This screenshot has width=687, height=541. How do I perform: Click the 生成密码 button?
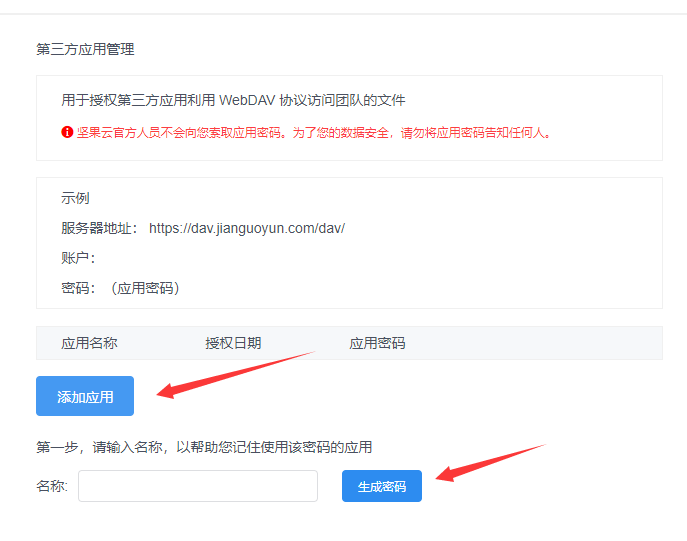pyautogui.click(x=382, y=486)
